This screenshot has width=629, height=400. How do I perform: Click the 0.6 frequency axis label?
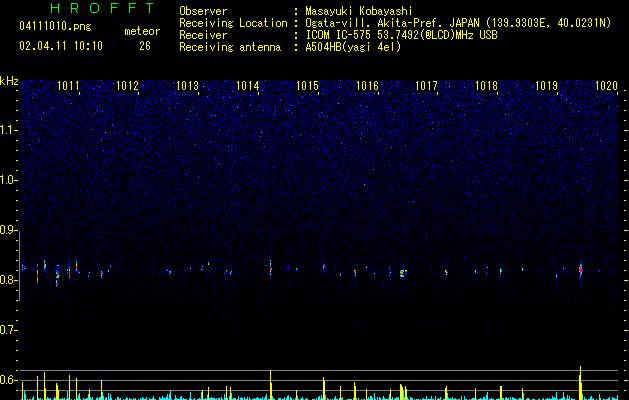(x=9, y=380)
